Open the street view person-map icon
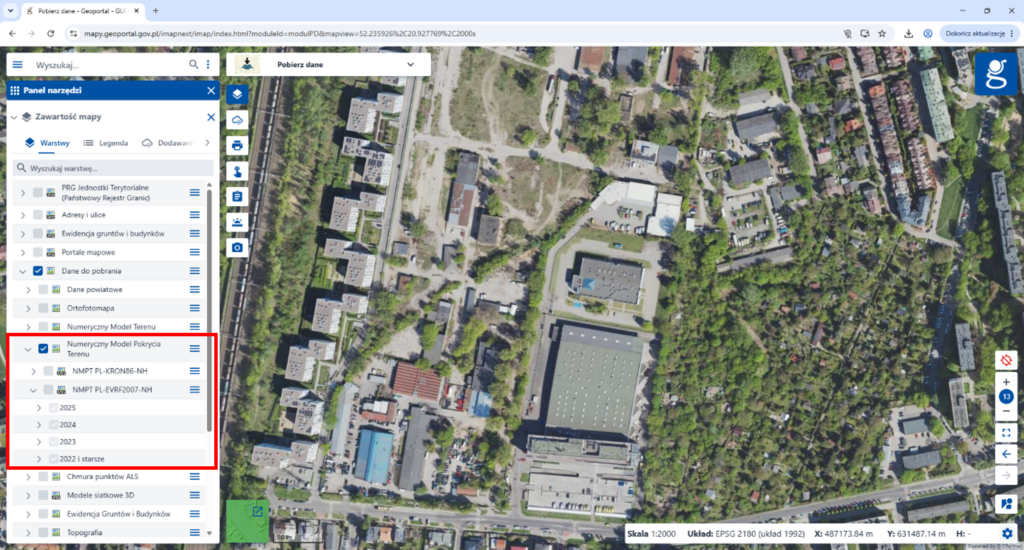The height and width of the screenshot is (550, 1024). (1006, 504)
